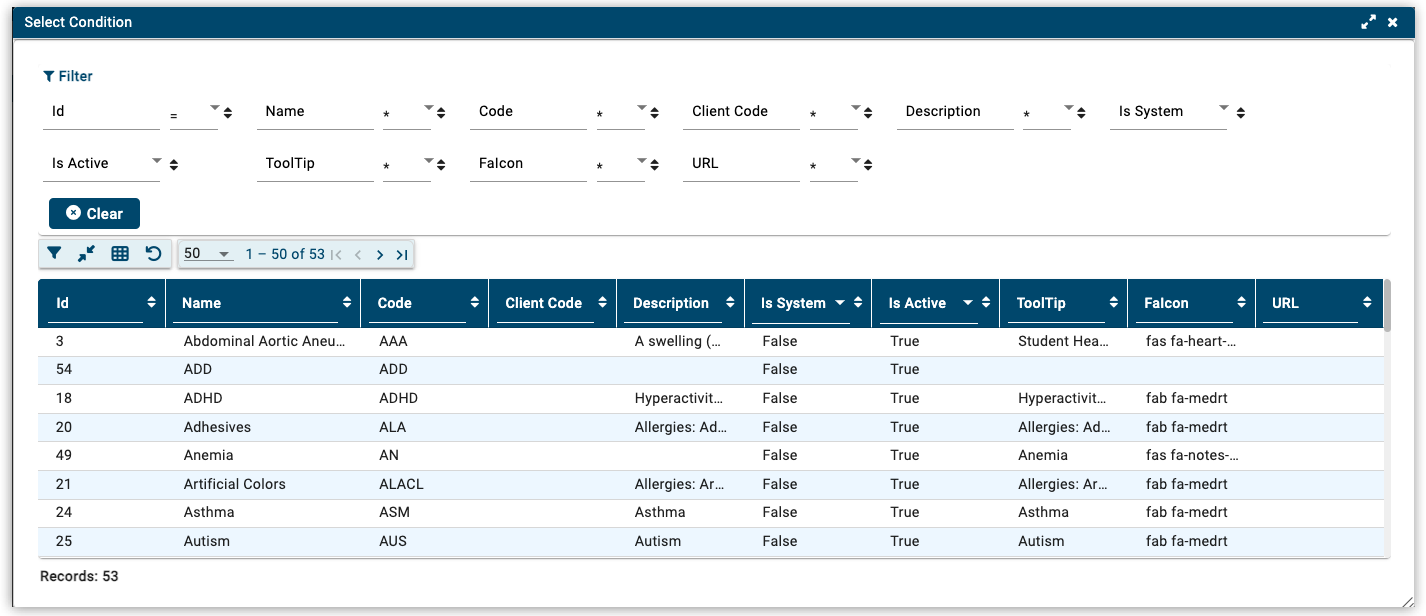Open the Is Active filter dropdown
Viewport: 1426px width, 616px height.
point(156,160)
